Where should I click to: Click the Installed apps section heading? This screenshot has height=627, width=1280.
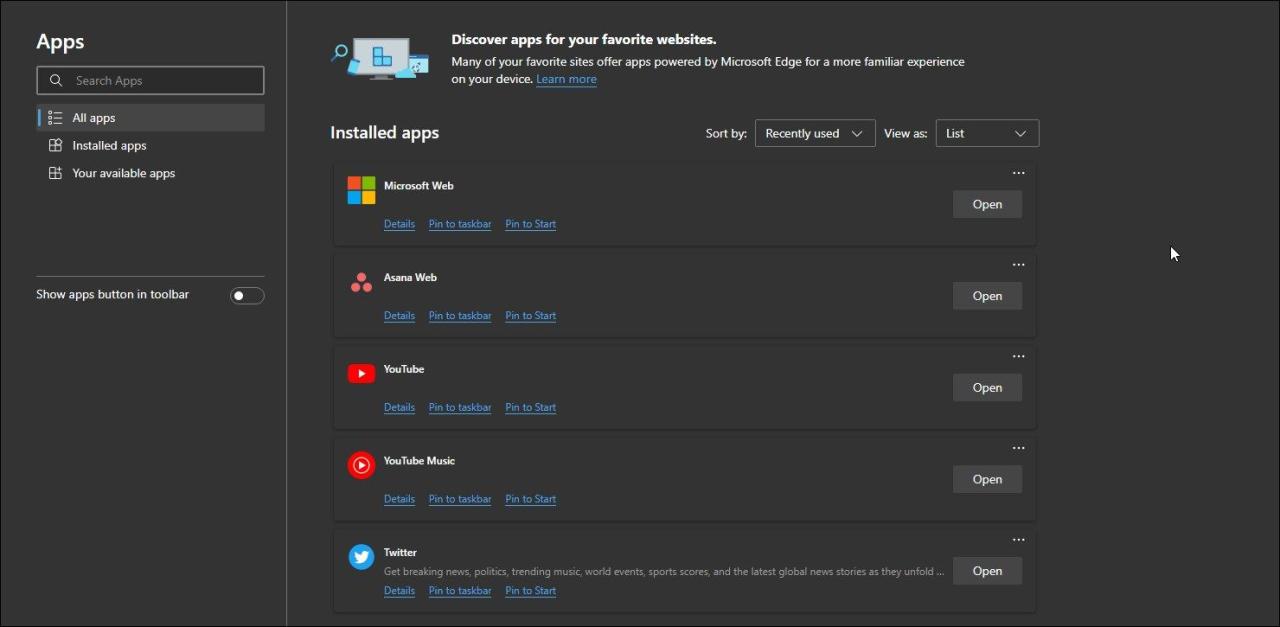[384, 133]
